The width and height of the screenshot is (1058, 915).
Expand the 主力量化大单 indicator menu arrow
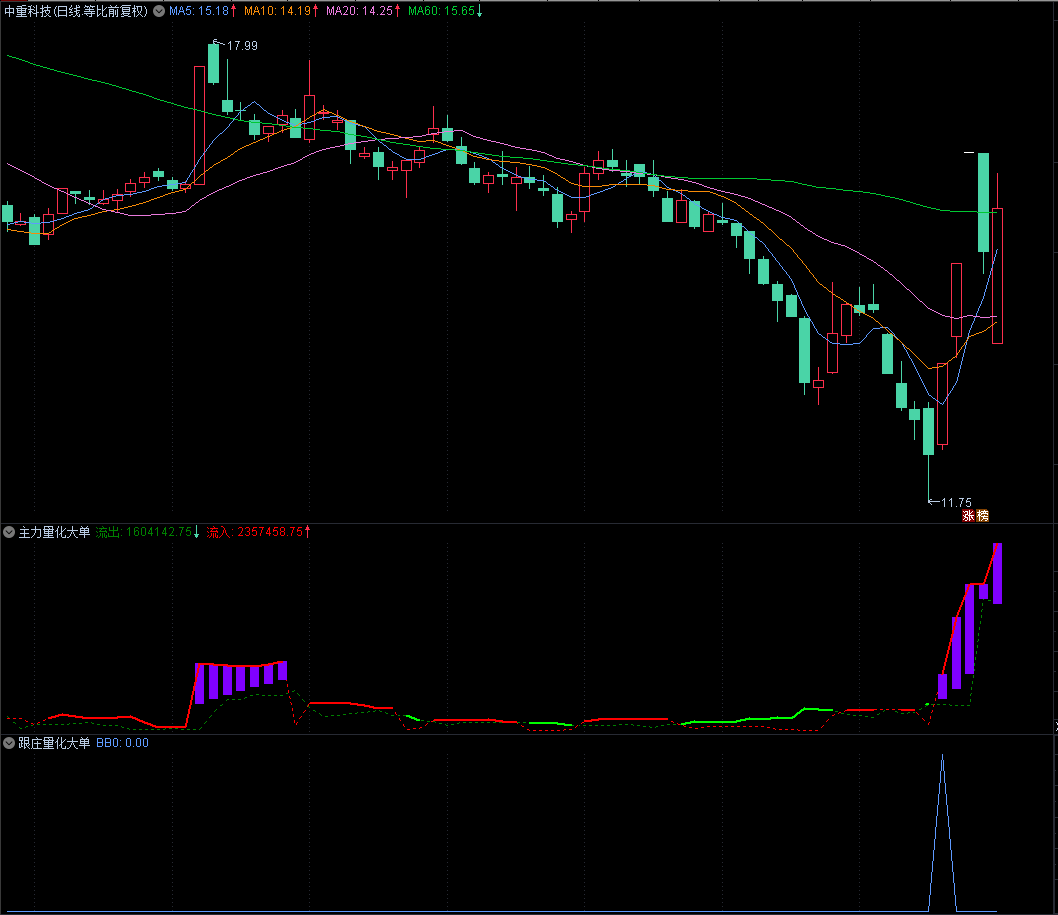click(x=10, y=532)
